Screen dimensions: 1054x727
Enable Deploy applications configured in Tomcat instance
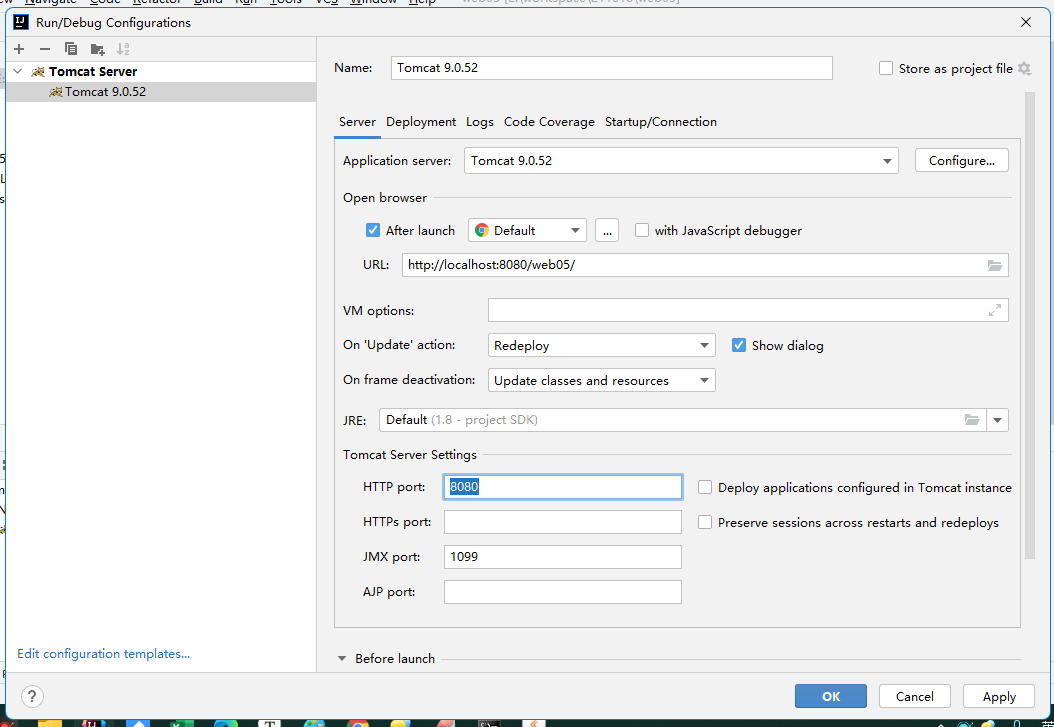click(704, 488)
